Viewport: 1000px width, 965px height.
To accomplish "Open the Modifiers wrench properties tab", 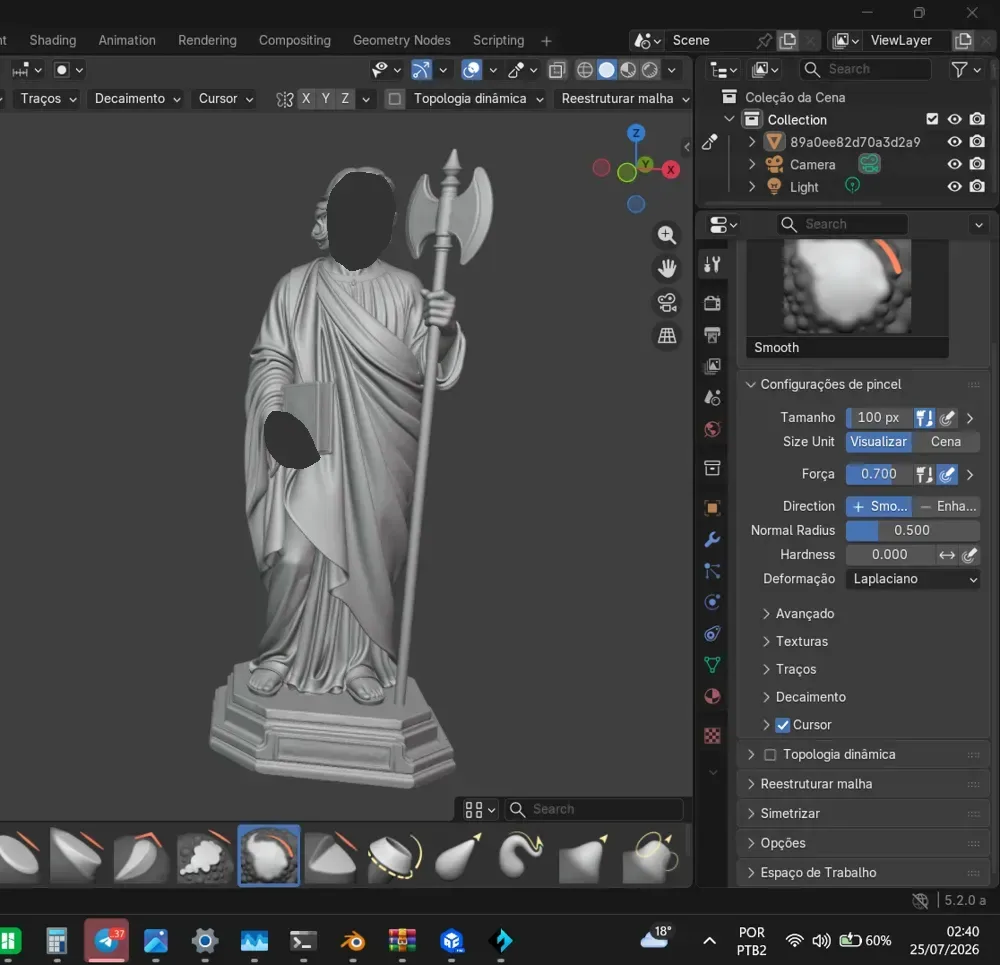I will click(712, 540).
